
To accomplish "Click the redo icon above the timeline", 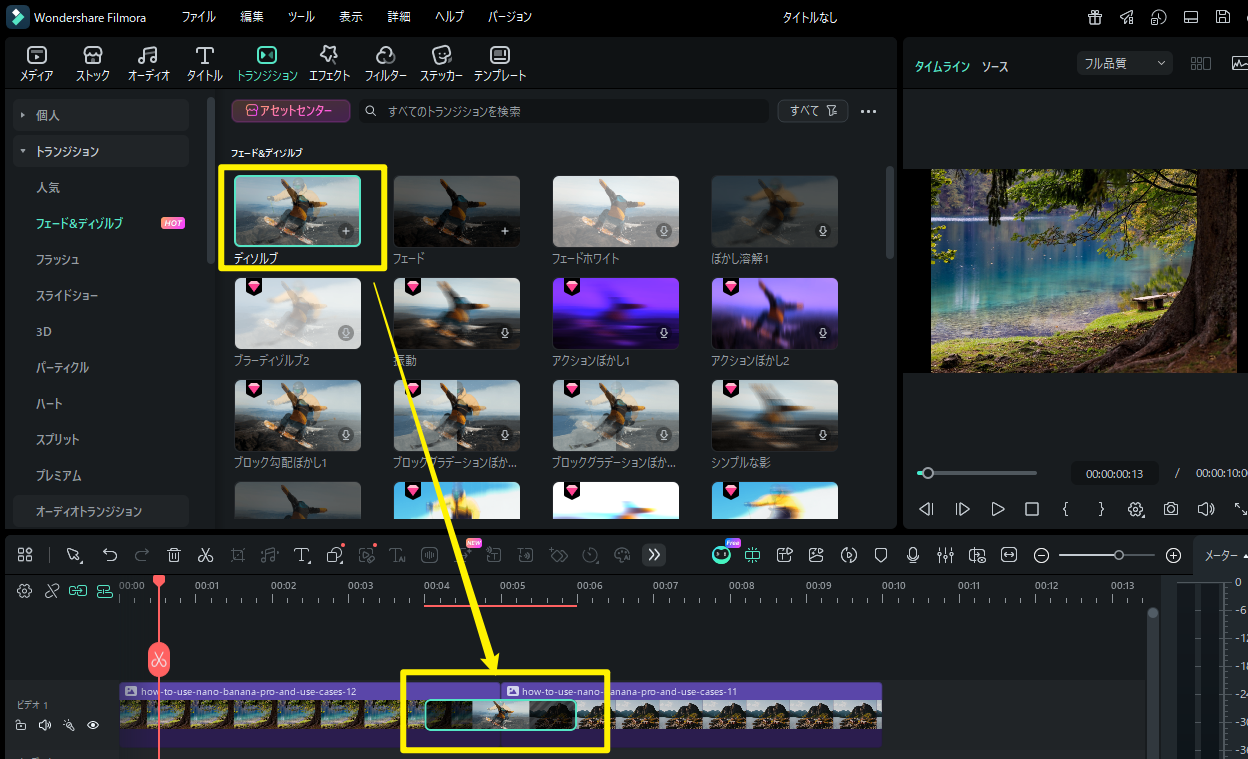I will click(x=141, y=555).
